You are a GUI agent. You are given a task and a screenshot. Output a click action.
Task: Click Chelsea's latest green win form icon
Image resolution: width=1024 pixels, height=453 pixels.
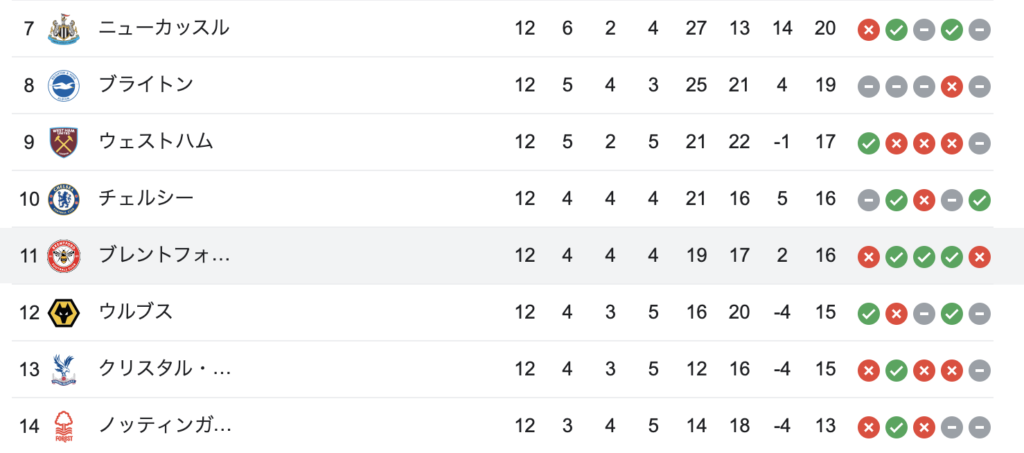[x=979, y=200]
